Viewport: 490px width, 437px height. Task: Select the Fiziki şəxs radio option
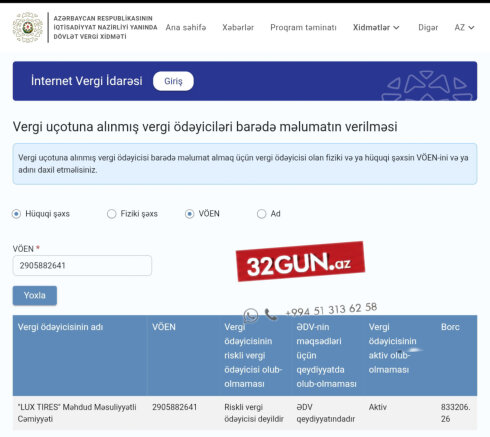[x=111, y=214]
